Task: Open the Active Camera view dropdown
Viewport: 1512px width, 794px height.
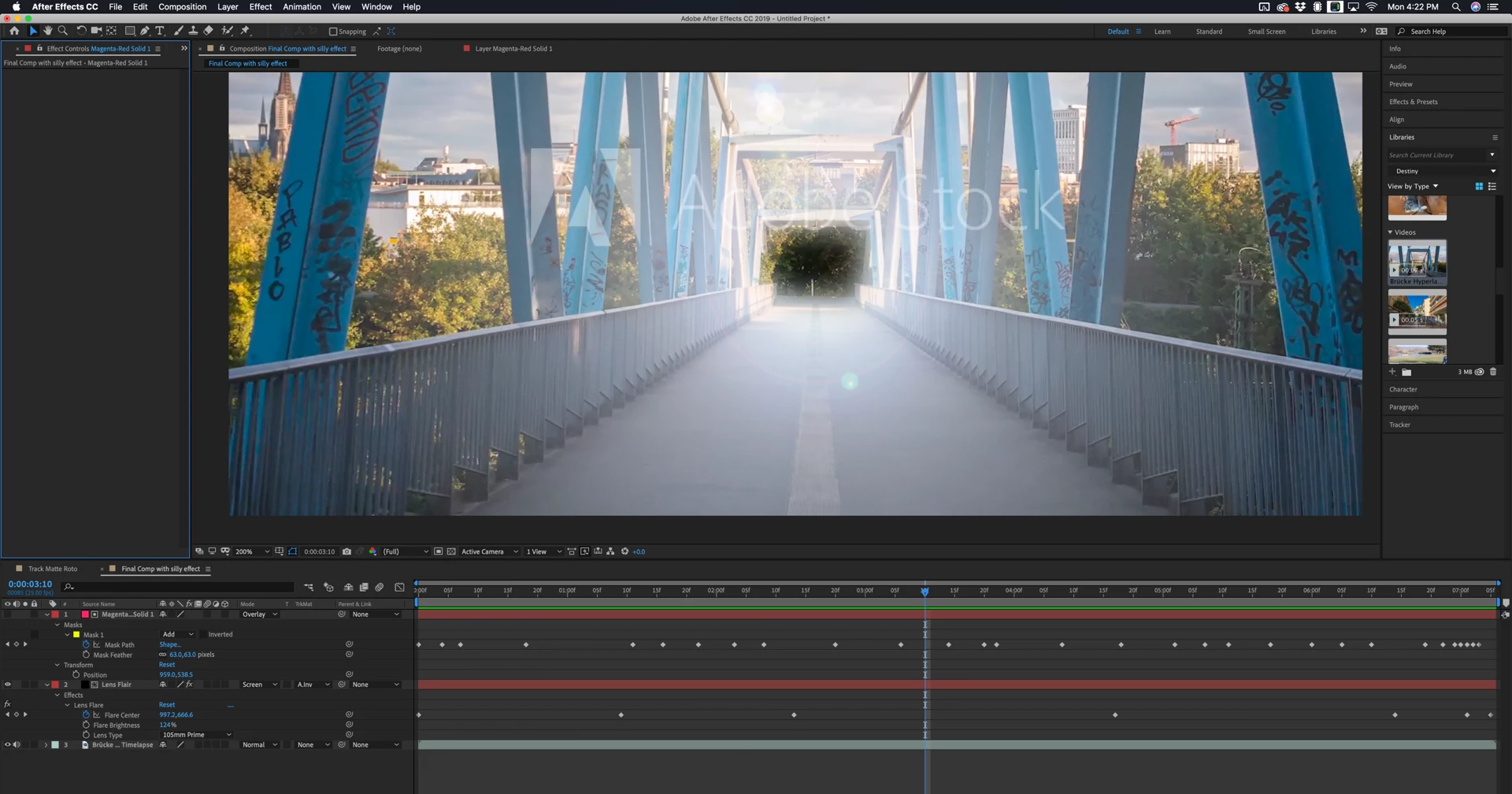Action: point(490,551)
